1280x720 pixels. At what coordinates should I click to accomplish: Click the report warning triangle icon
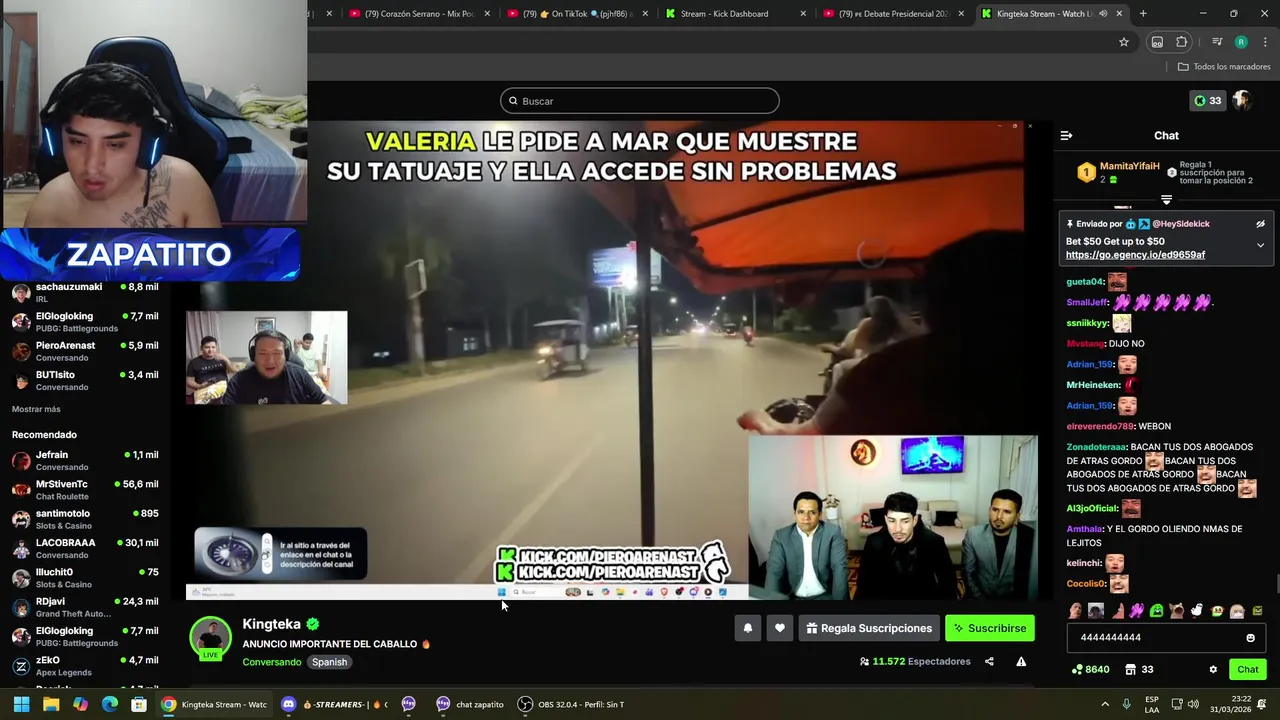1021,661
